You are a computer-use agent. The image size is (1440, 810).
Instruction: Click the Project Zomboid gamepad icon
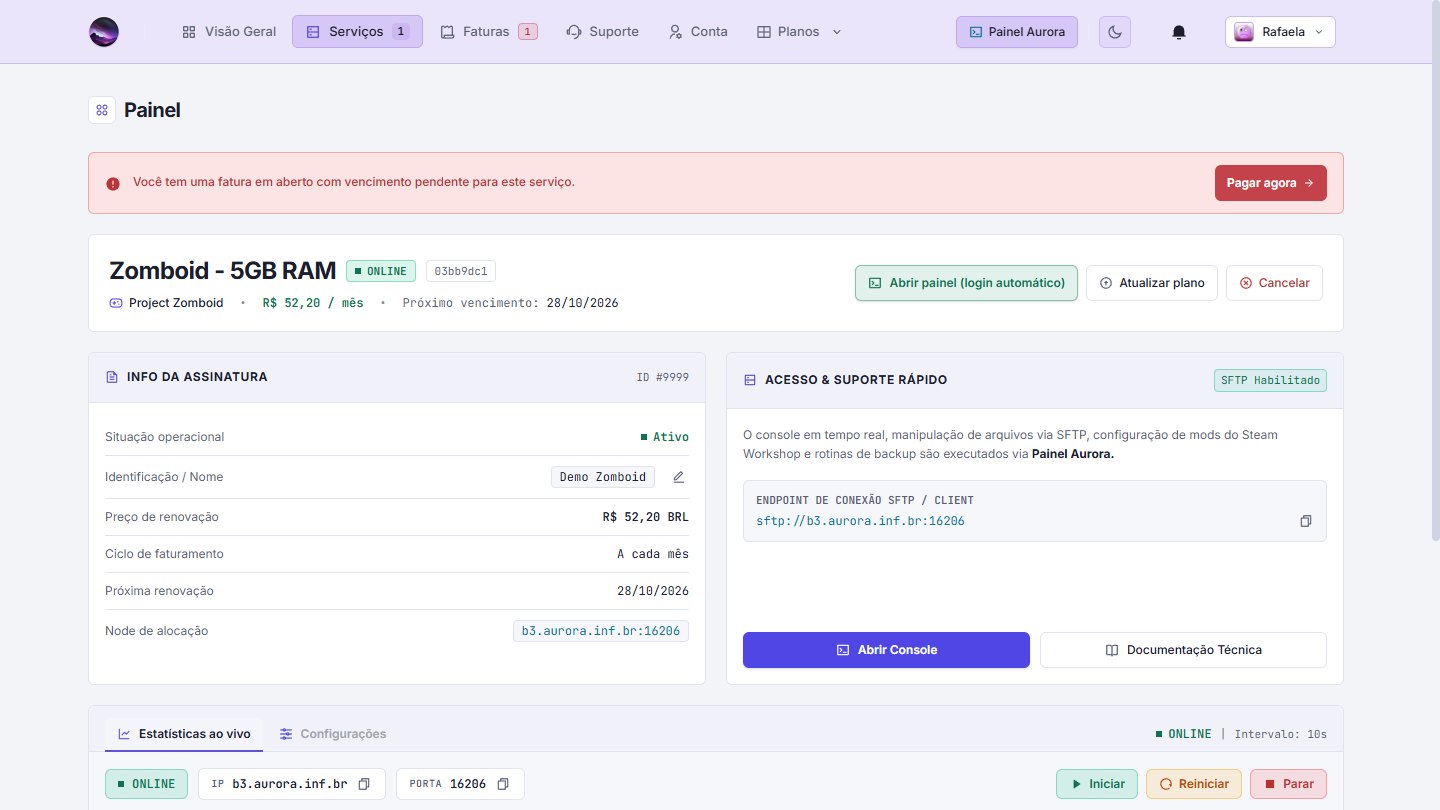pos(116,303)
